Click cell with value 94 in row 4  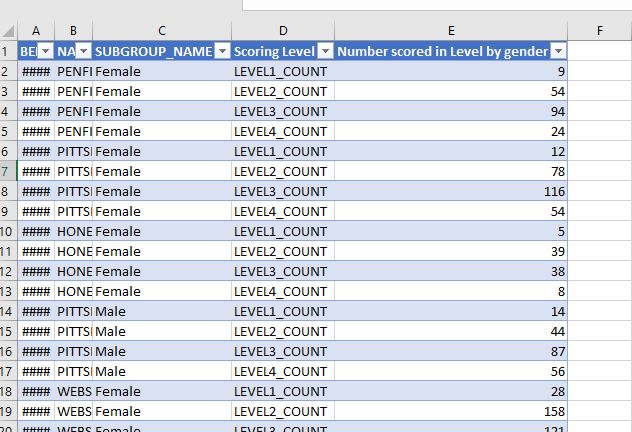tap(451, 111)
